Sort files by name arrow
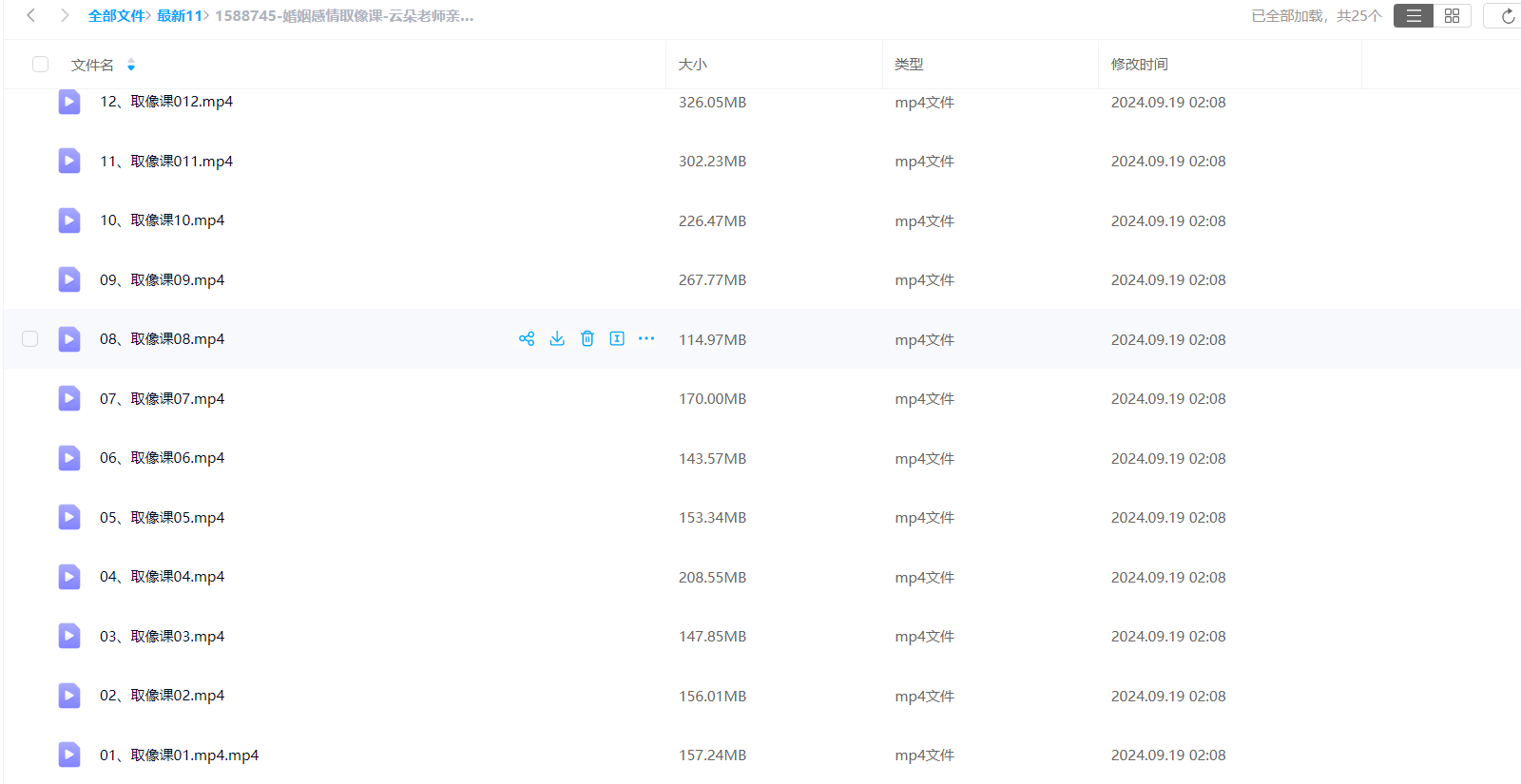Image resolution: width=1521 pixels, height=784 pixels. (x=131, y=65)
